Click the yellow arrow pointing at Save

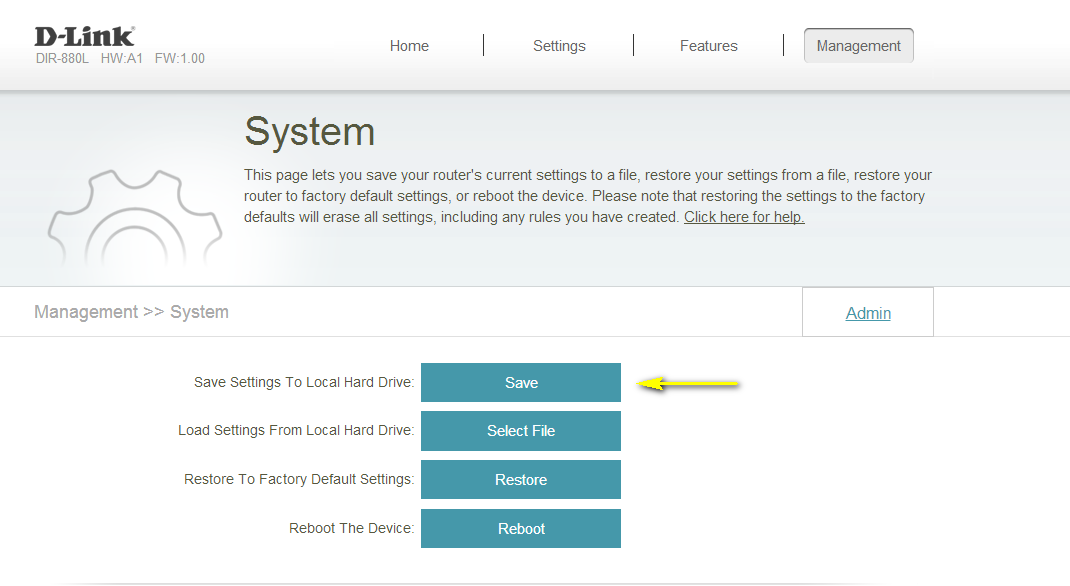689,383
